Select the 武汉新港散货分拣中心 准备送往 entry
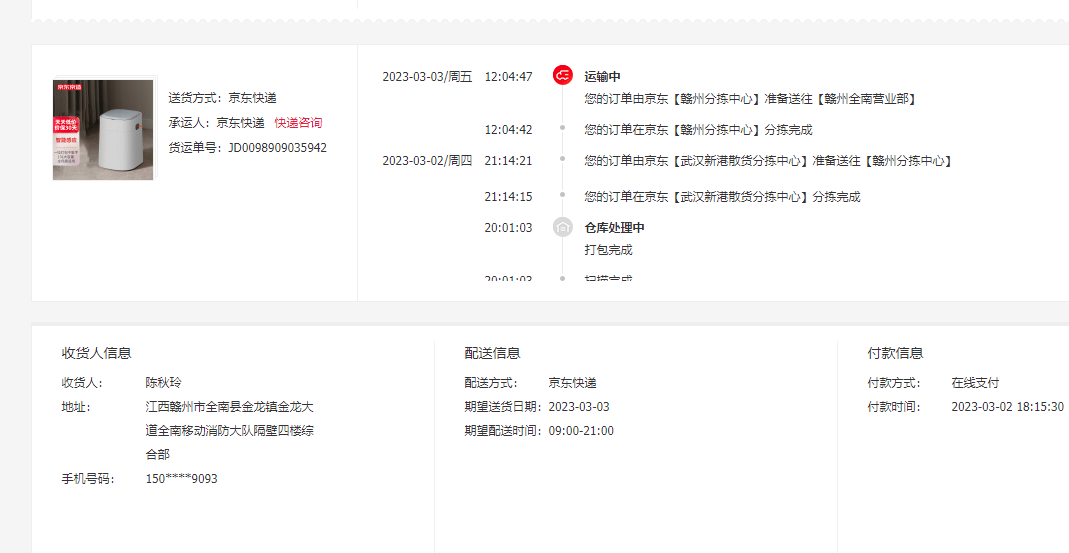This screenshot has height=553, width=1069. (x=768, y=161)
